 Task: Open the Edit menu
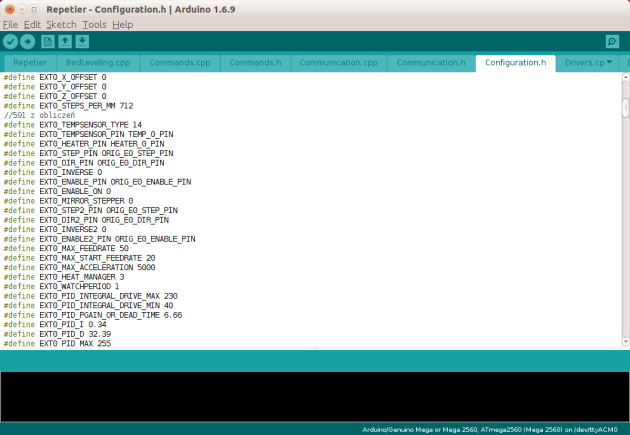coord(32,25)
